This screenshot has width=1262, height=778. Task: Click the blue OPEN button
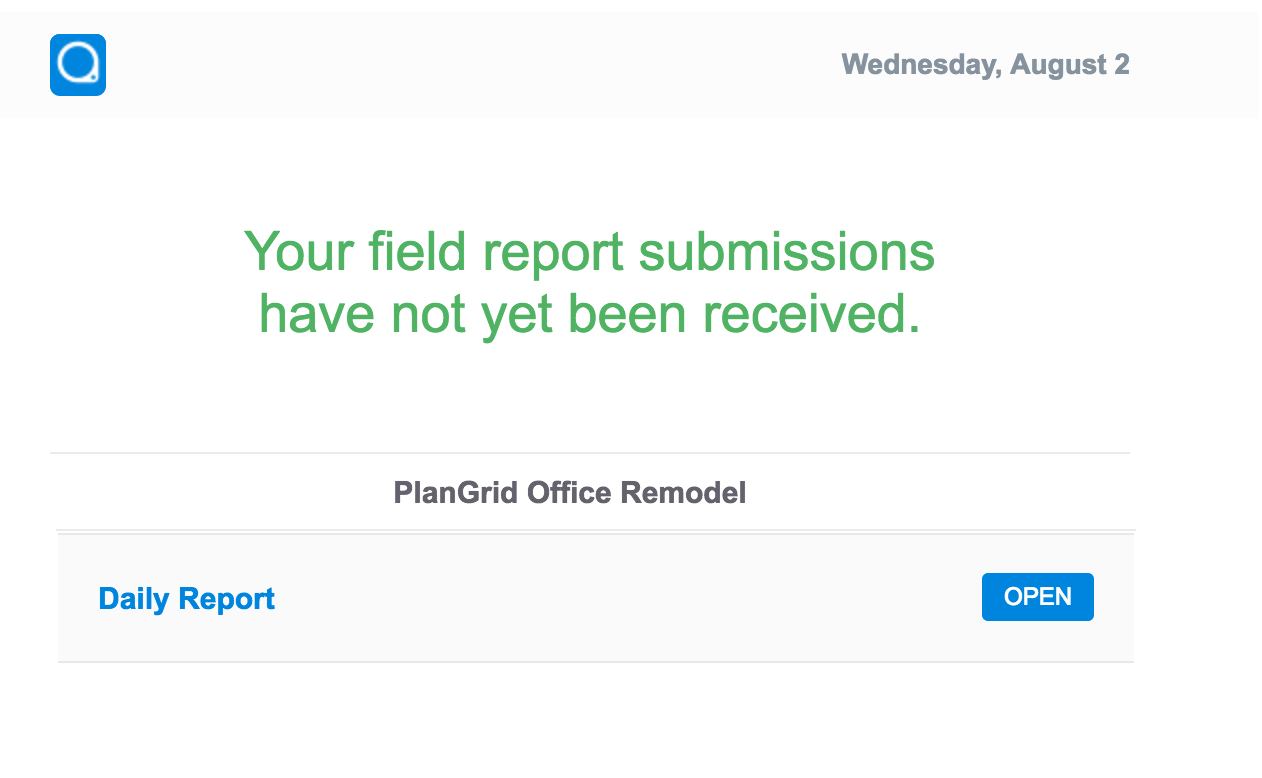coord(1038,597)
